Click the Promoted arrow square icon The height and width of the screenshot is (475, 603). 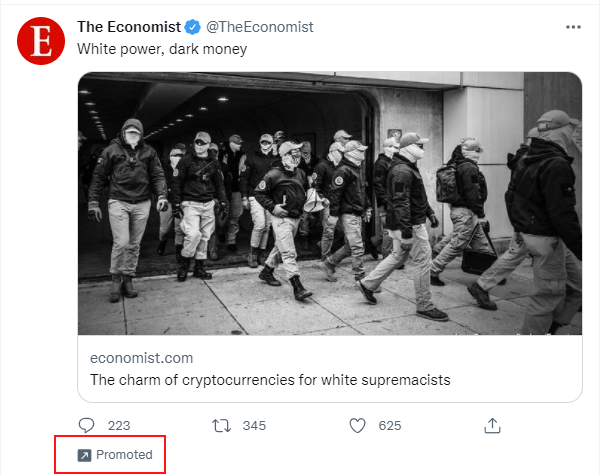point(85,455)
